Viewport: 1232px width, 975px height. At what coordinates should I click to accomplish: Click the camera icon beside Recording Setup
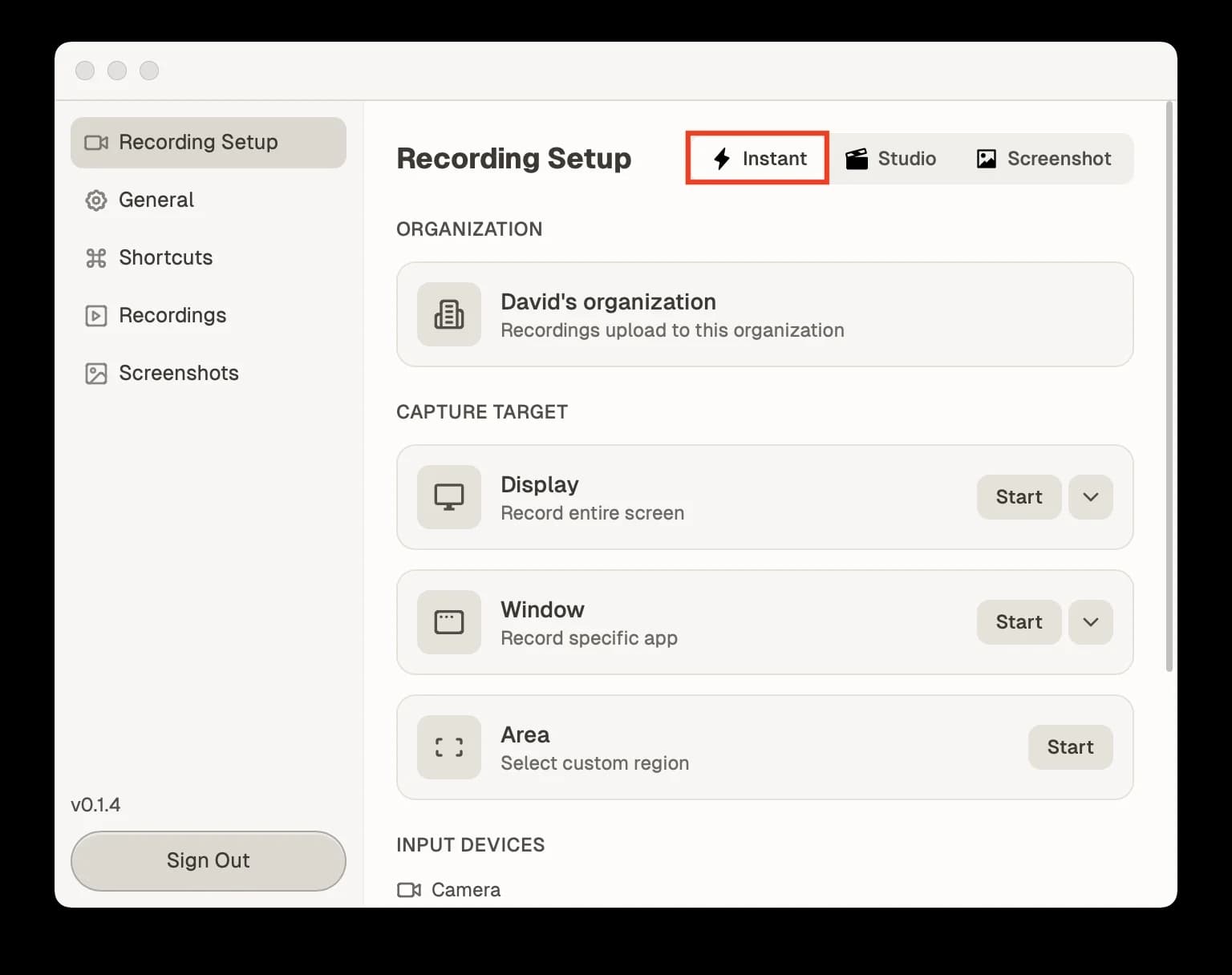(96, 142)
